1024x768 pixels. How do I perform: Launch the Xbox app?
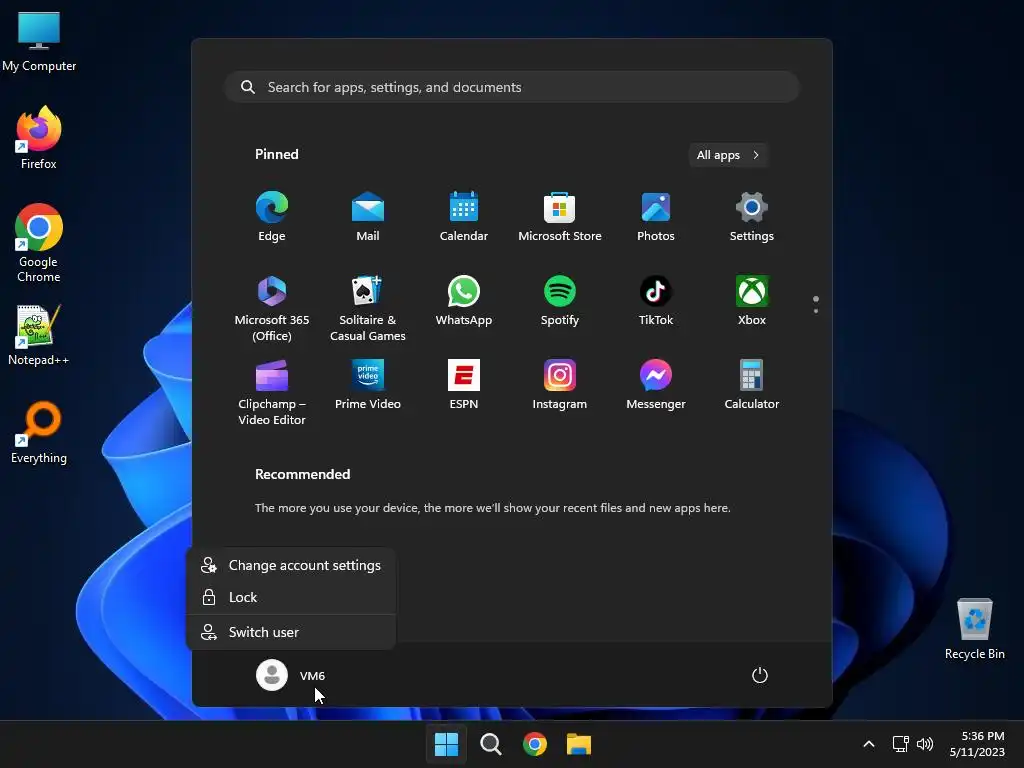(752, 301)
